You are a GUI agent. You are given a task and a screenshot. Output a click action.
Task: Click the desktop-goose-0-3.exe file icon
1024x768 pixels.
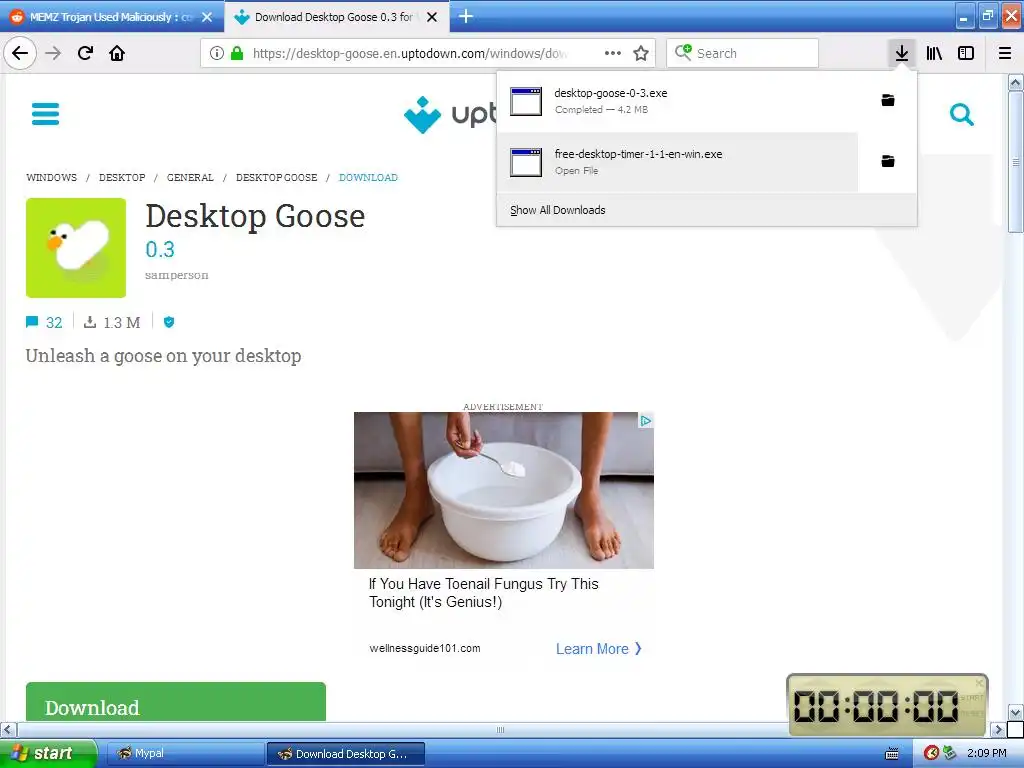526,101
